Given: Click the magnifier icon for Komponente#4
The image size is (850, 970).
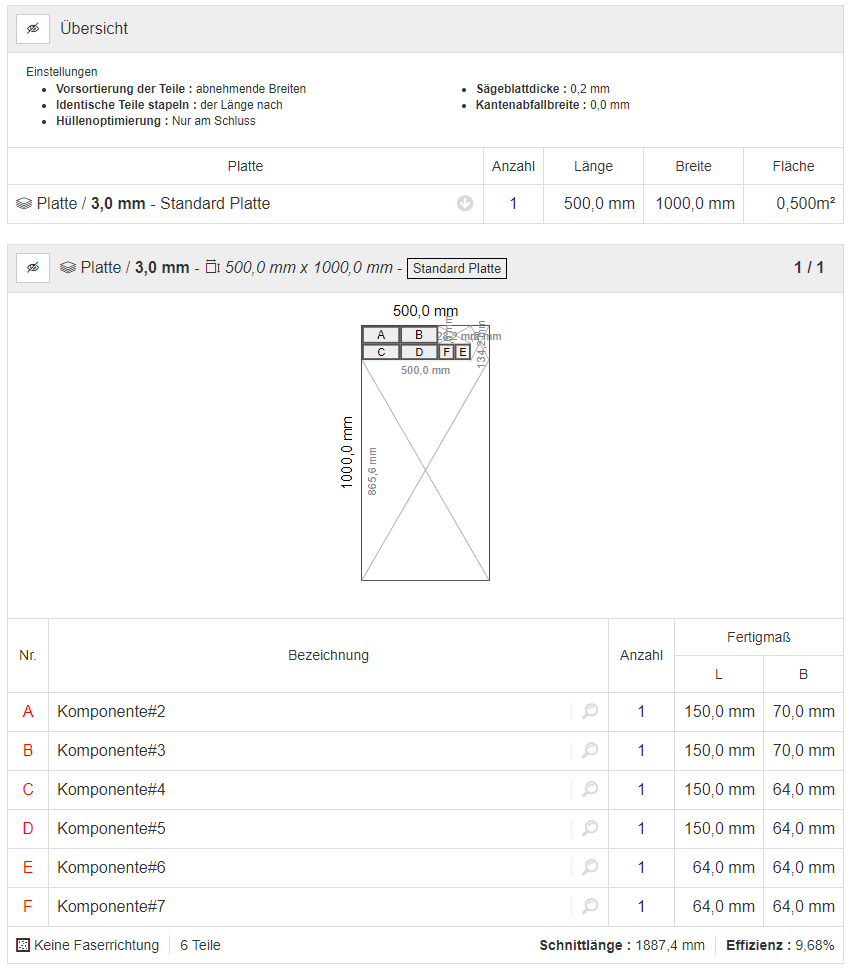Looking at the screenshot, I should tap(590, 790).
